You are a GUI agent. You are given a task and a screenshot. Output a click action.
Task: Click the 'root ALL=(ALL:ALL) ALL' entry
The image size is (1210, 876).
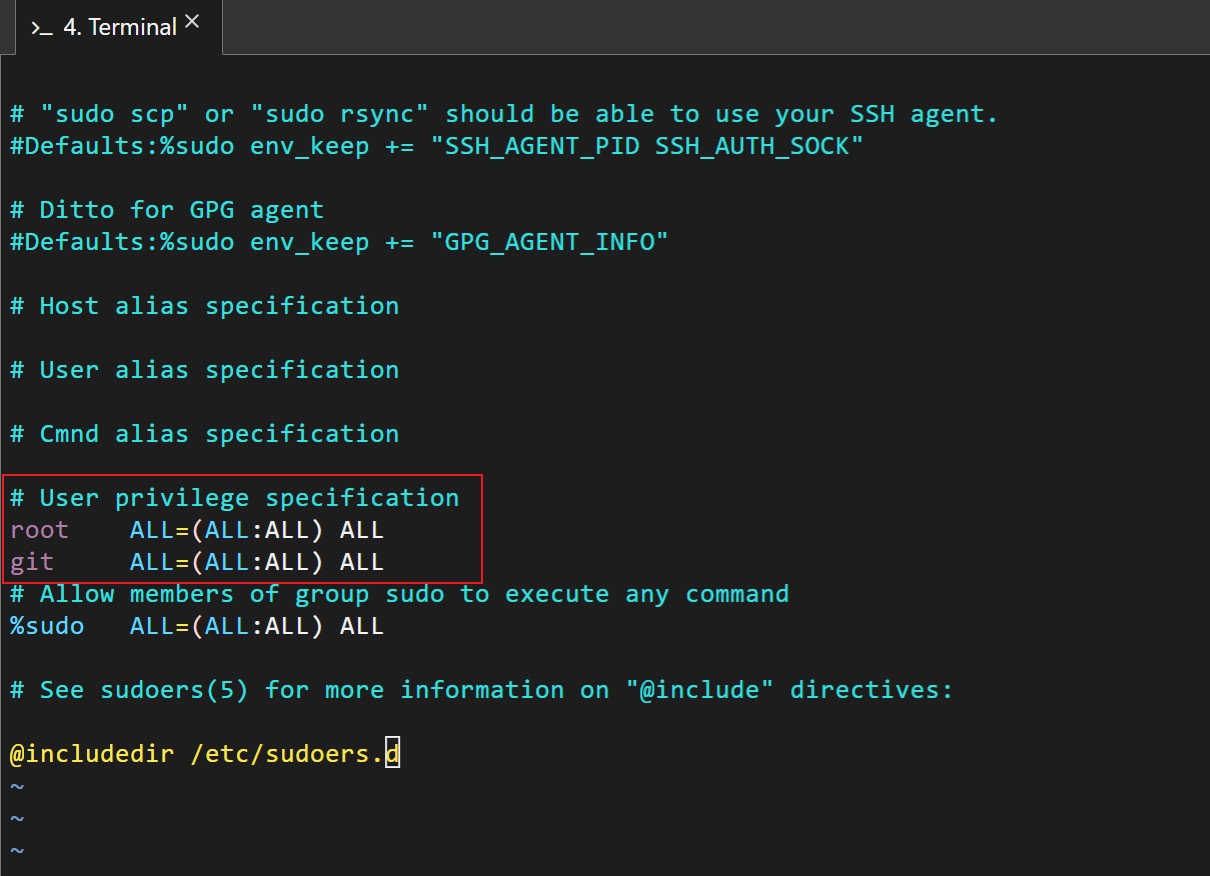[x=197, y=529]
